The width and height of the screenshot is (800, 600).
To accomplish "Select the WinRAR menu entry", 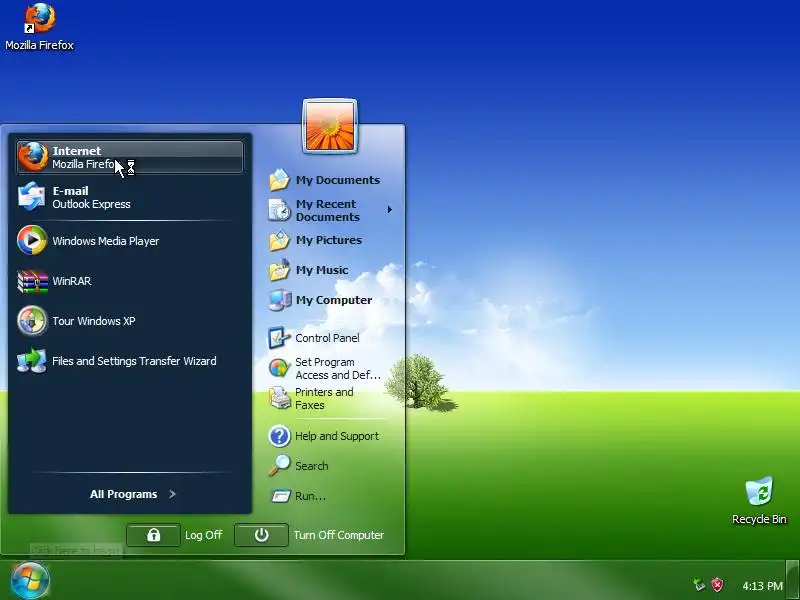I will coord(130,281).
